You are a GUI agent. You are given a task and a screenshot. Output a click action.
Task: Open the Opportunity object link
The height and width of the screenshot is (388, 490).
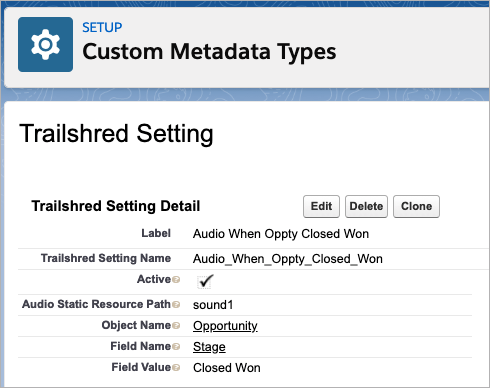coord(225,326)
